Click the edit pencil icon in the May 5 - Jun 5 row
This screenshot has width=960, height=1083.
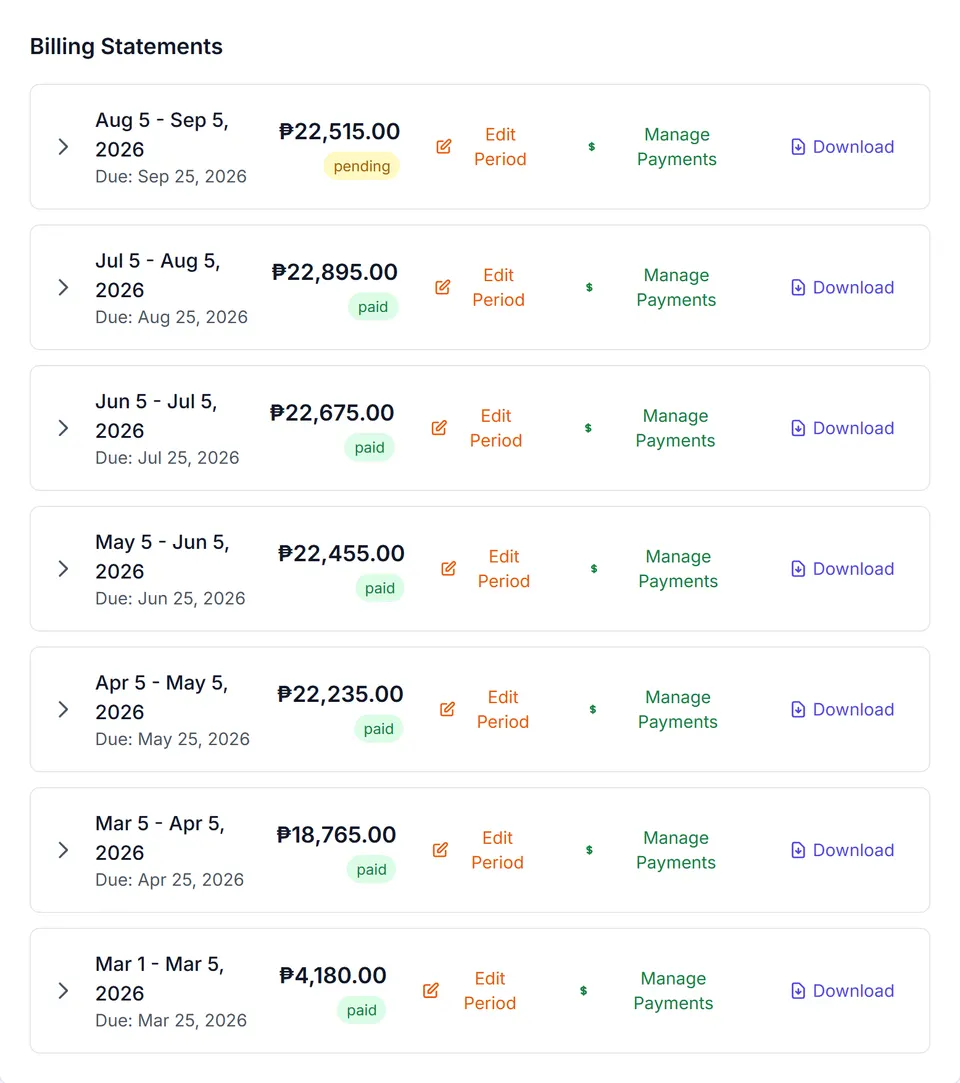pyautogui.click(x=448, y=568)
